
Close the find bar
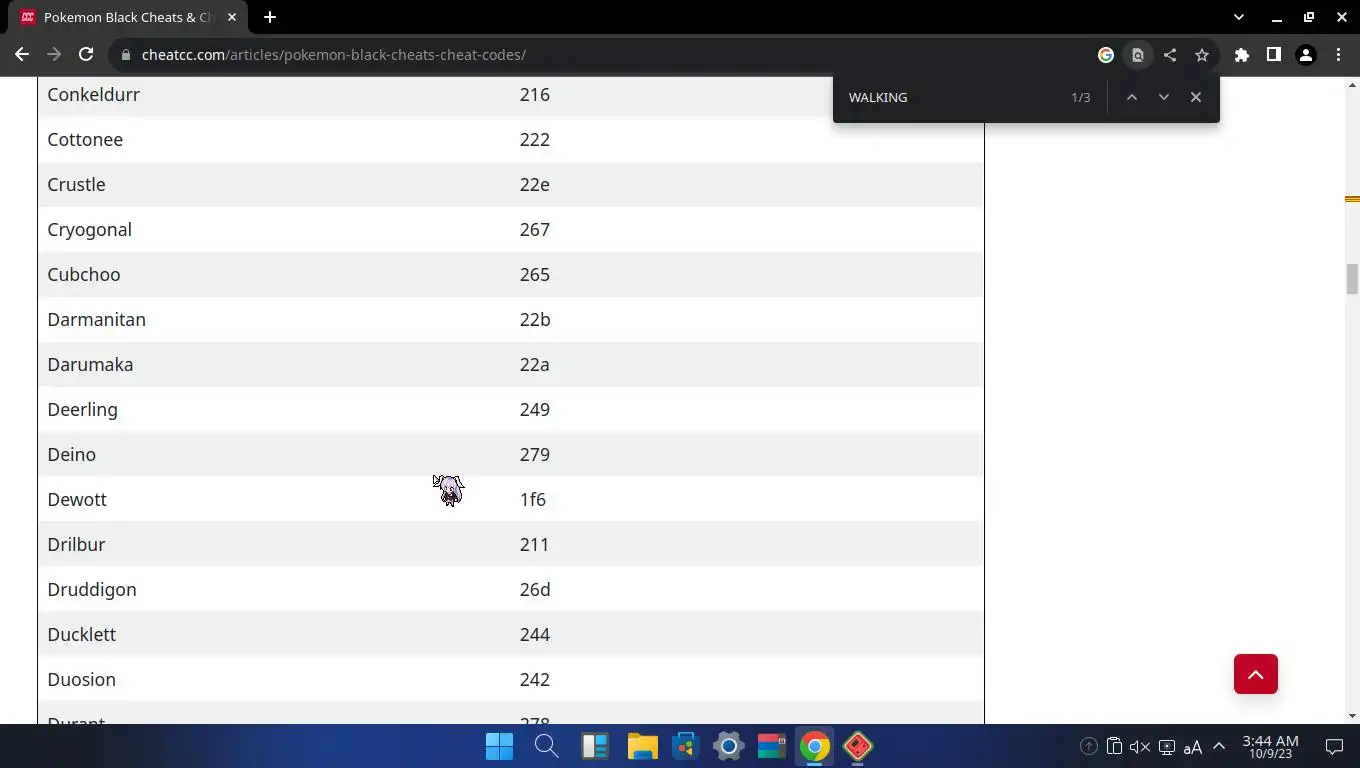pos(1196,97)
